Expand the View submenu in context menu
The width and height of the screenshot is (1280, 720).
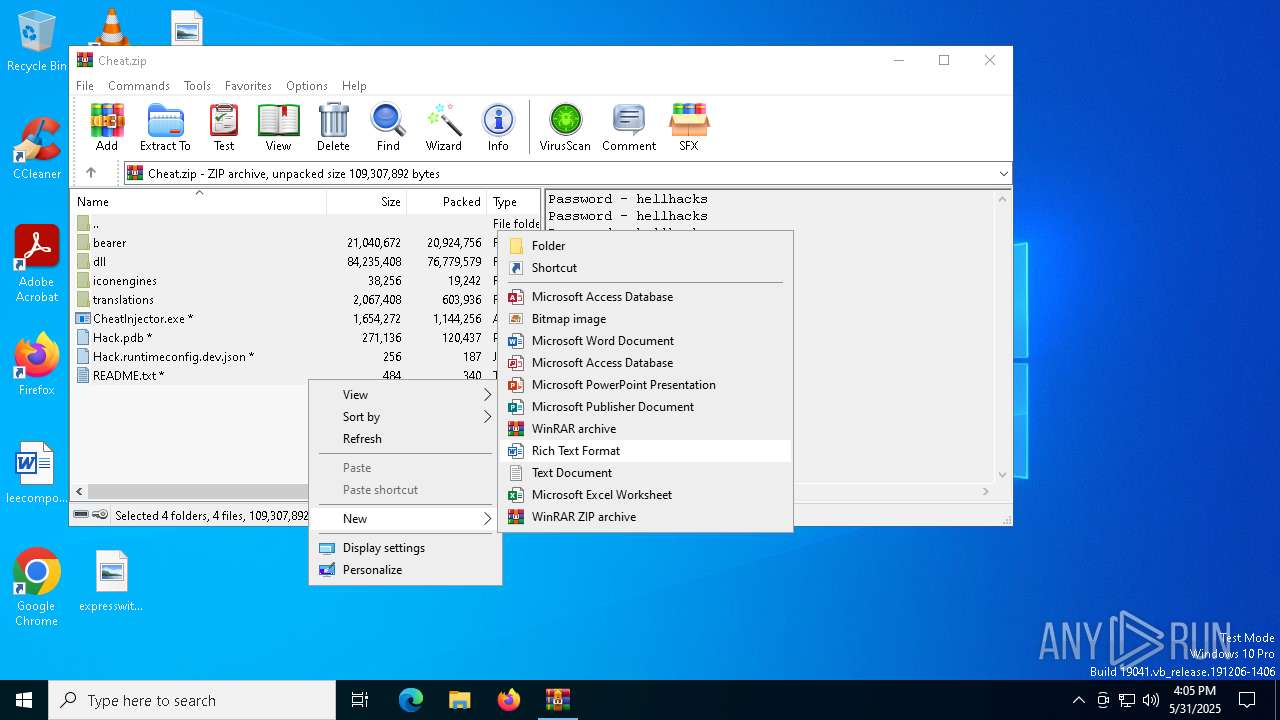pyautogui.click(x=405, y=395)
